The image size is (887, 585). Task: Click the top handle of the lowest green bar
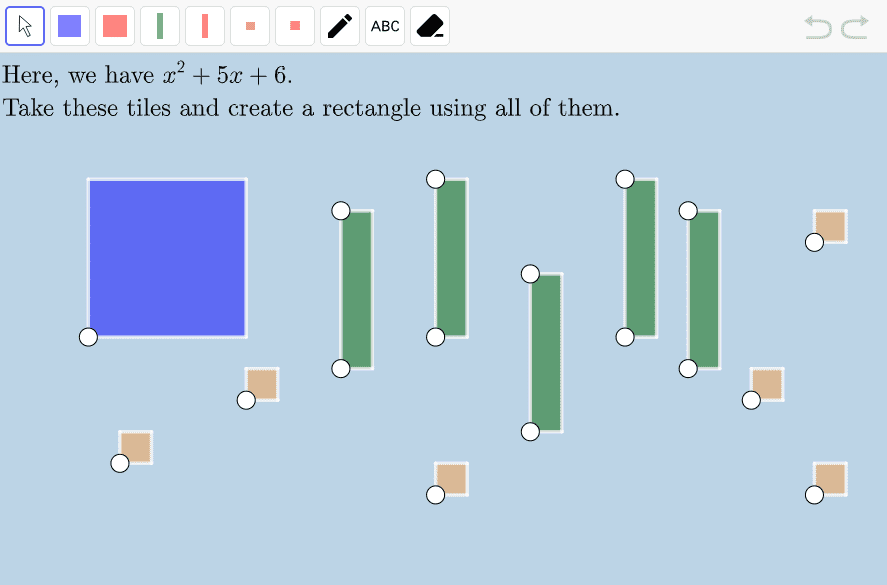pyautogui.click(x=530, y=274)
